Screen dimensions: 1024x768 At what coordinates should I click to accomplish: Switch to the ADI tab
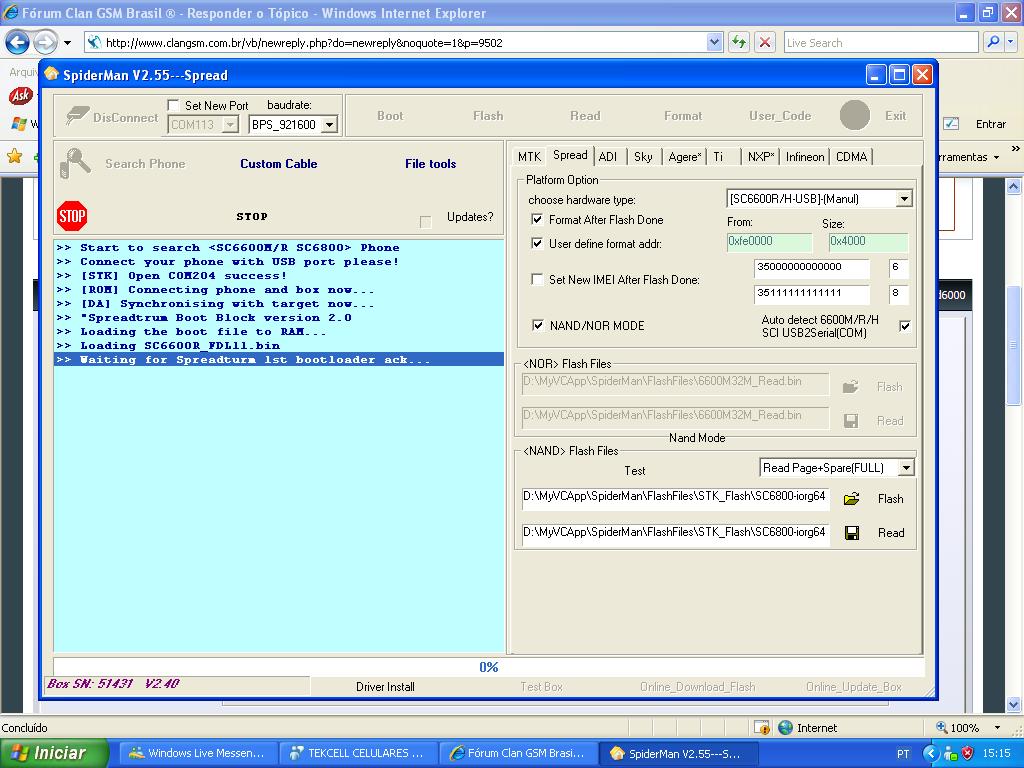pos(608,157)
